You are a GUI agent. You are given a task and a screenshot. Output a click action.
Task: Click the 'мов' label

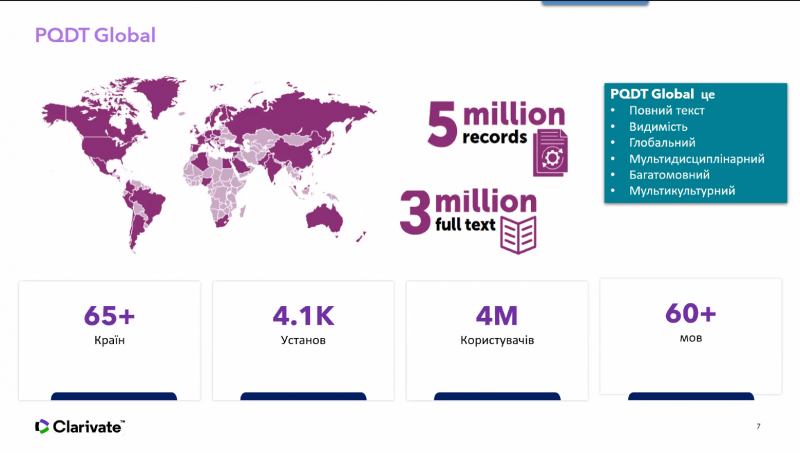click(691, 338)
